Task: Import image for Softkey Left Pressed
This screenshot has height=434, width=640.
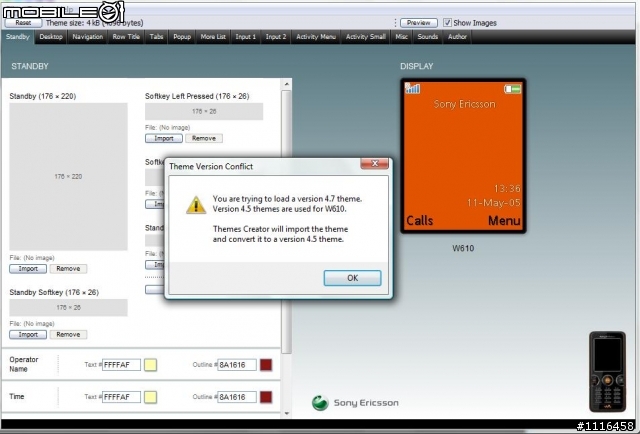Action: [164, 138]
